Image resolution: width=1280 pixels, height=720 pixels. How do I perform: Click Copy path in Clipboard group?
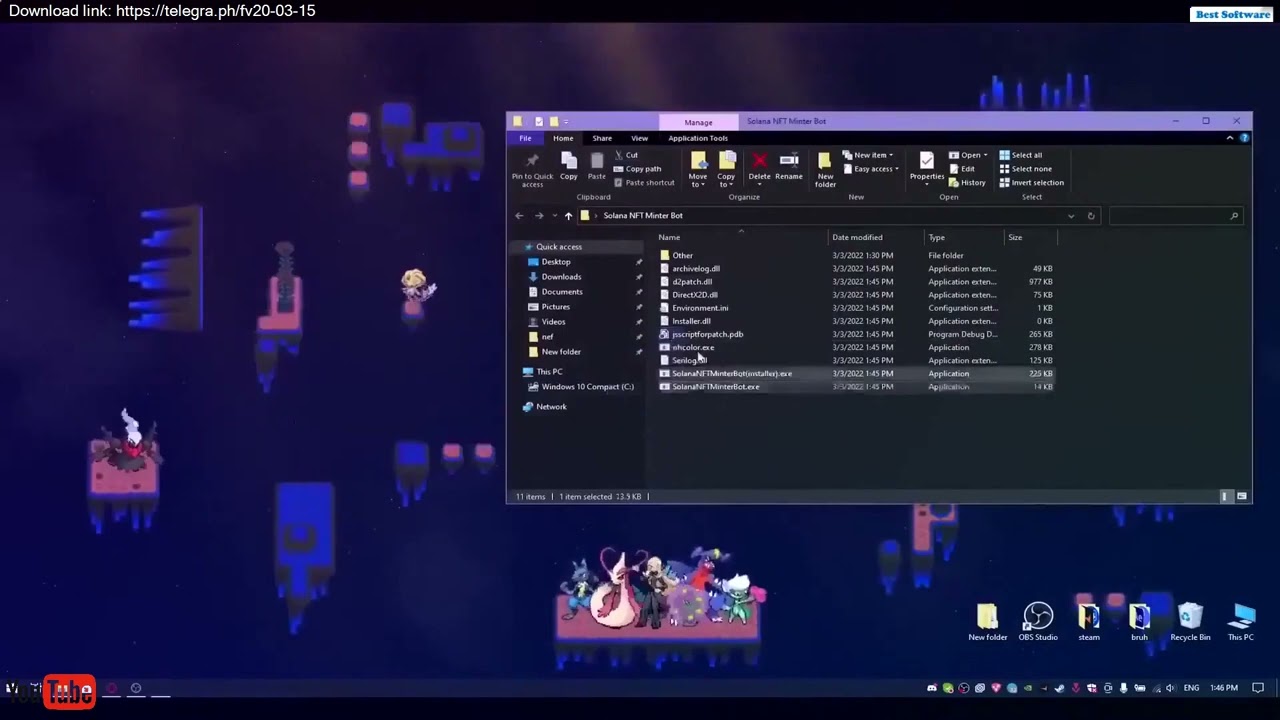pos(637,169)
